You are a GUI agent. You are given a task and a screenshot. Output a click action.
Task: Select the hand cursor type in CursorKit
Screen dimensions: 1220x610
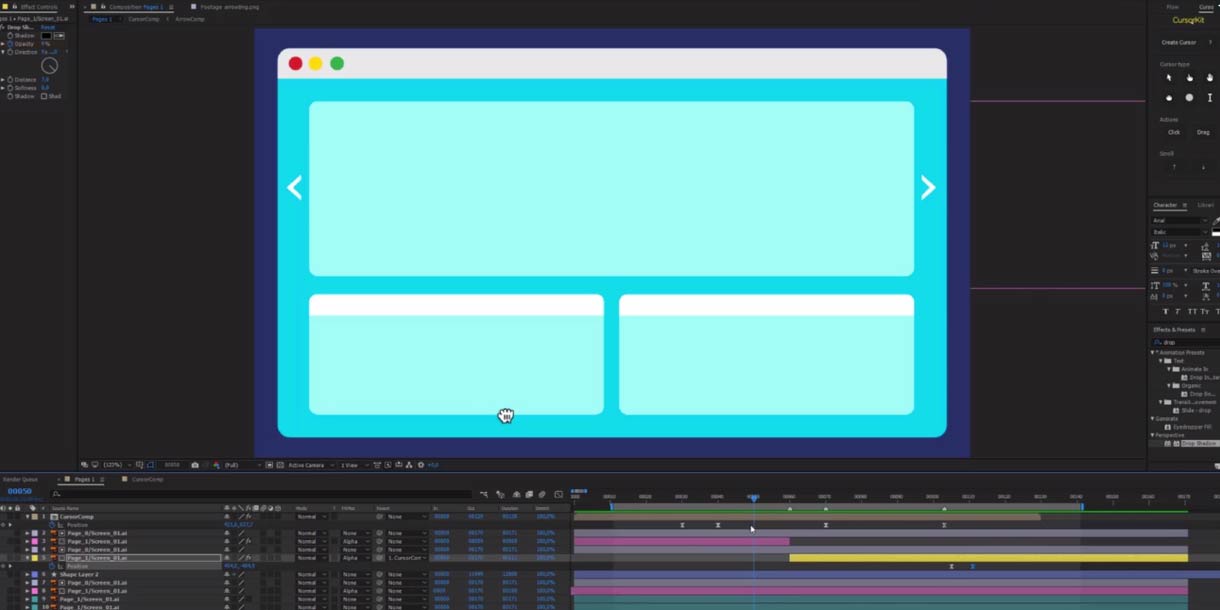point(1189,77)
